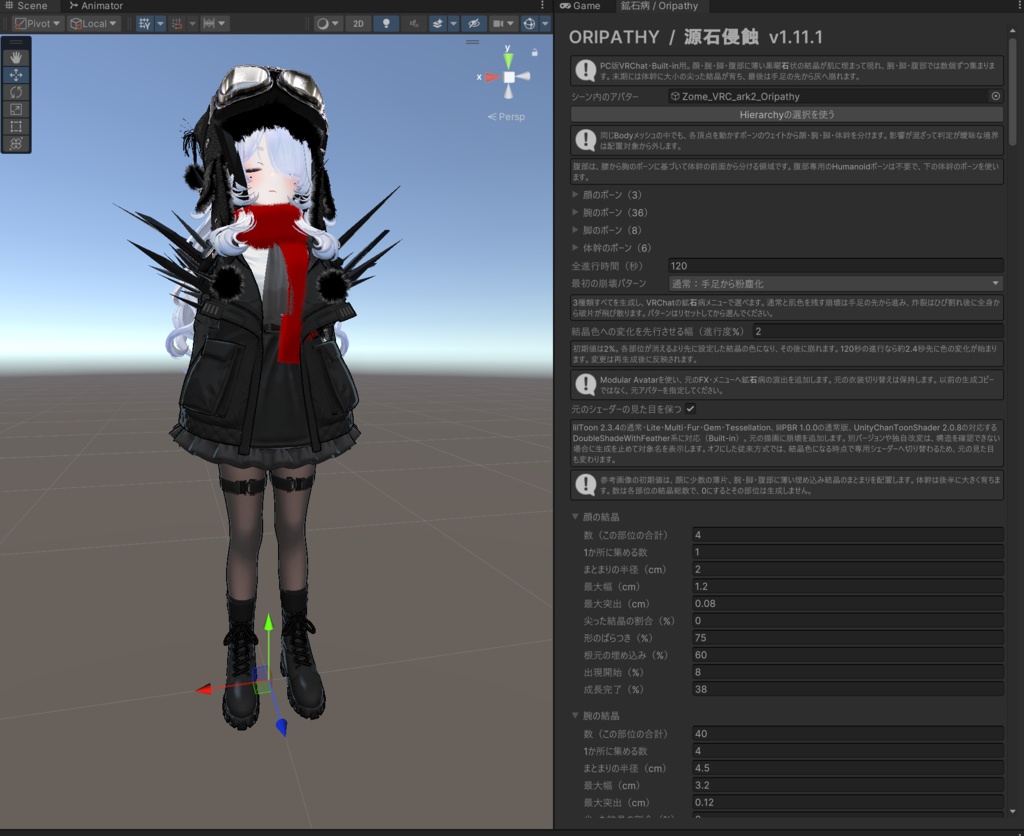Select the Move tool
The height and width of the screenshot is (836, 1024).
pos(16,75)
